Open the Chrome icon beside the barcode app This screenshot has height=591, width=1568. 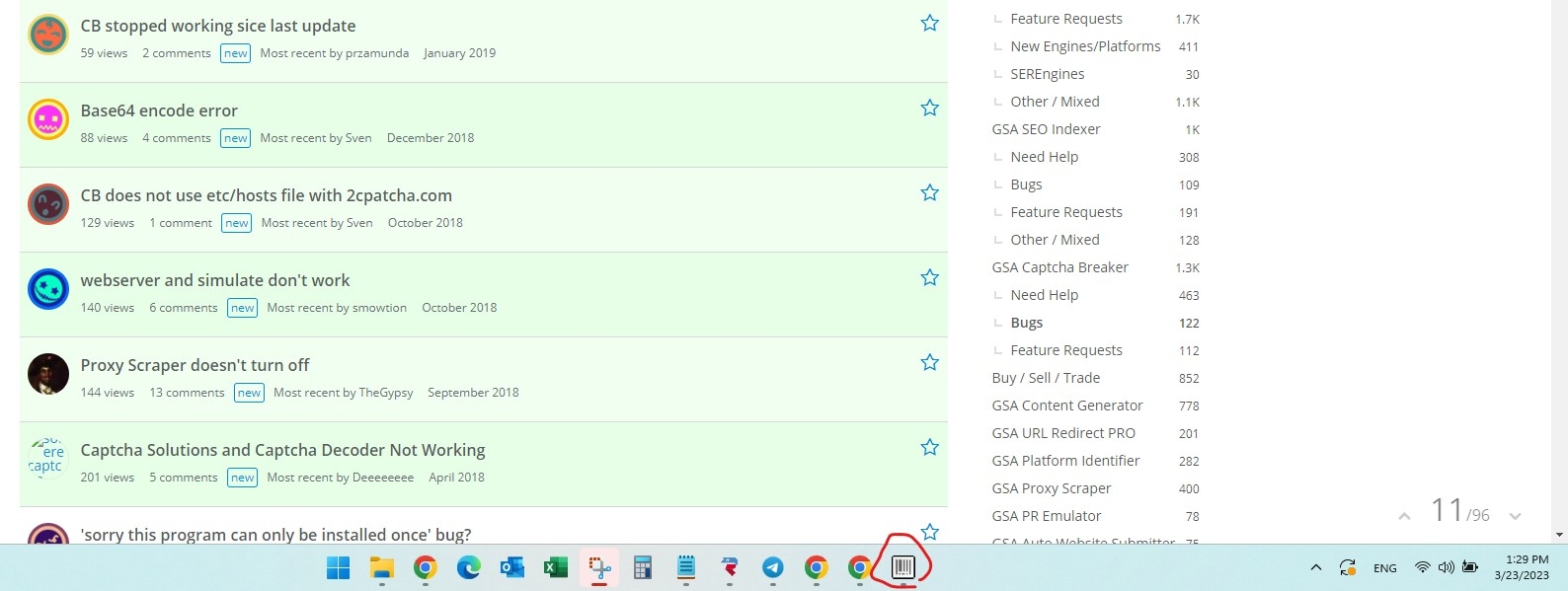(x=859, y=567)
